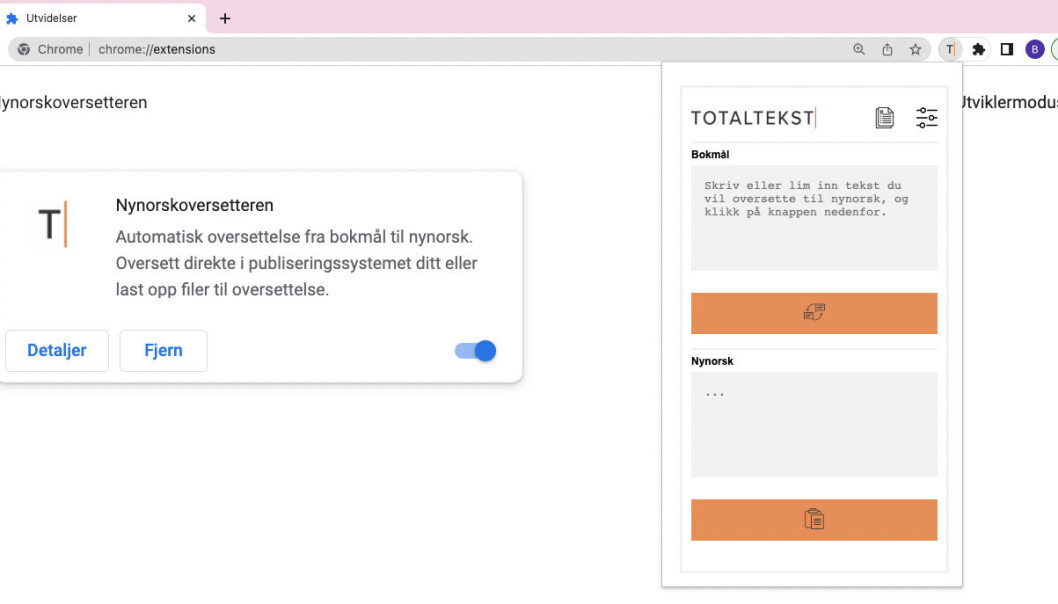Open a new tab with the plus button
1058x604 pixels.
(225, 18)
